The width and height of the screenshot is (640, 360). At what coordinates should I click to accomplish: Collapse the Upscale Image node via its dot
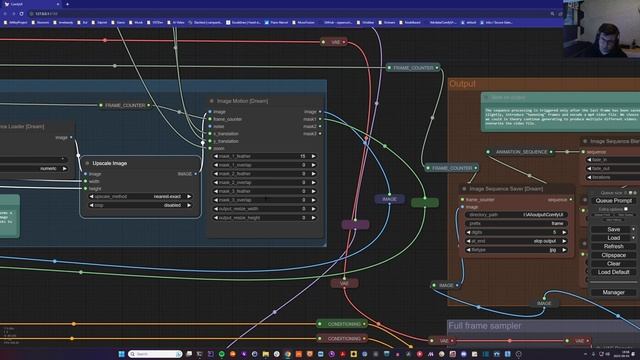87,163
